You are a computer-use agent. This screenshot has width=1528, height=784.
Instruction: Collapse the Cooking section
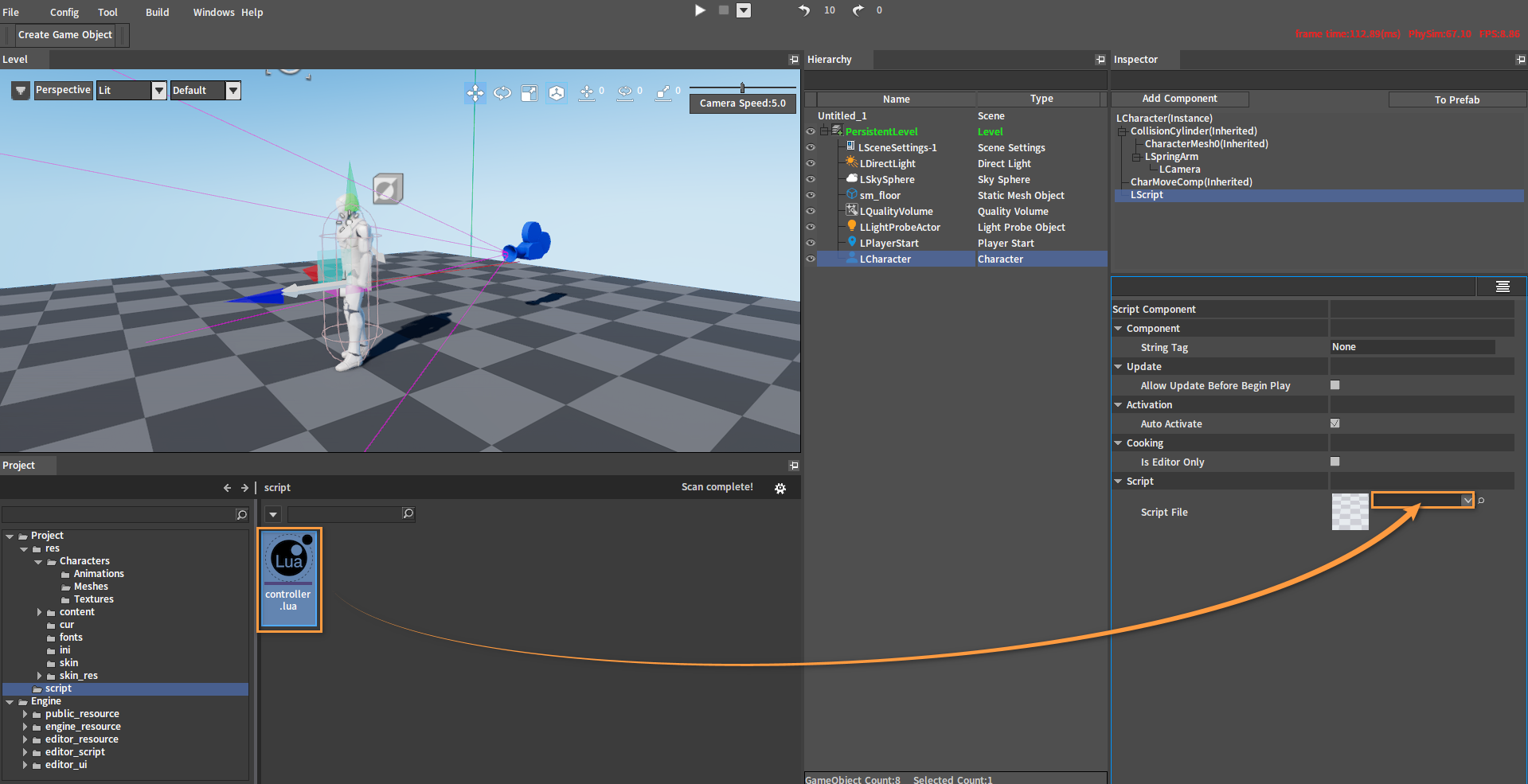pos(1118,443)
